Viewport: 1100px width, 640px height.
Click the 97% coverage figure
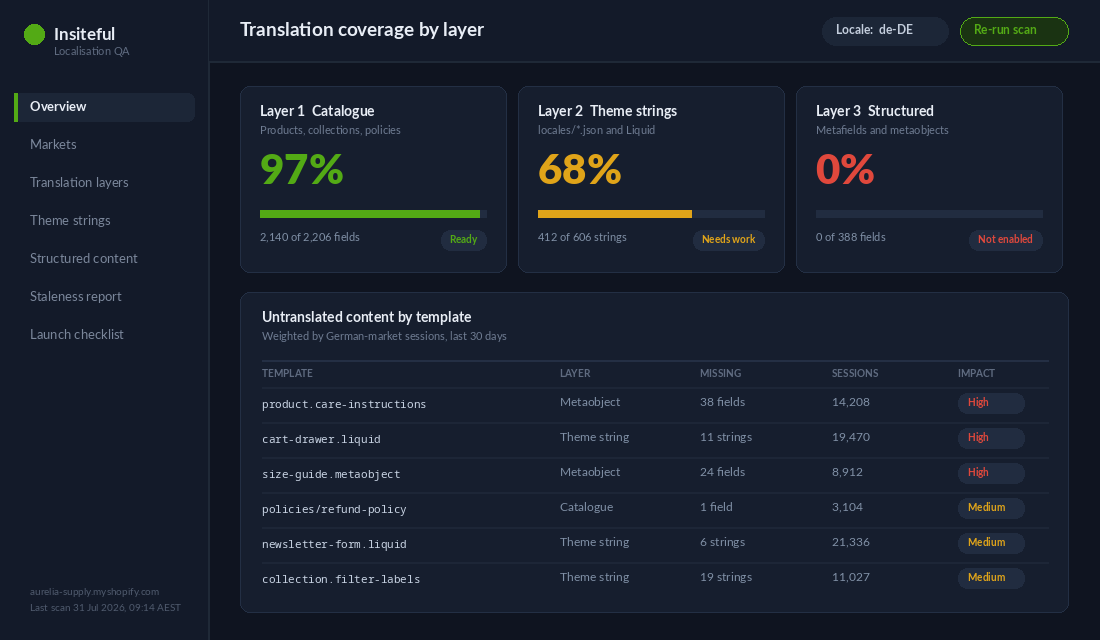tap(302, 170)
